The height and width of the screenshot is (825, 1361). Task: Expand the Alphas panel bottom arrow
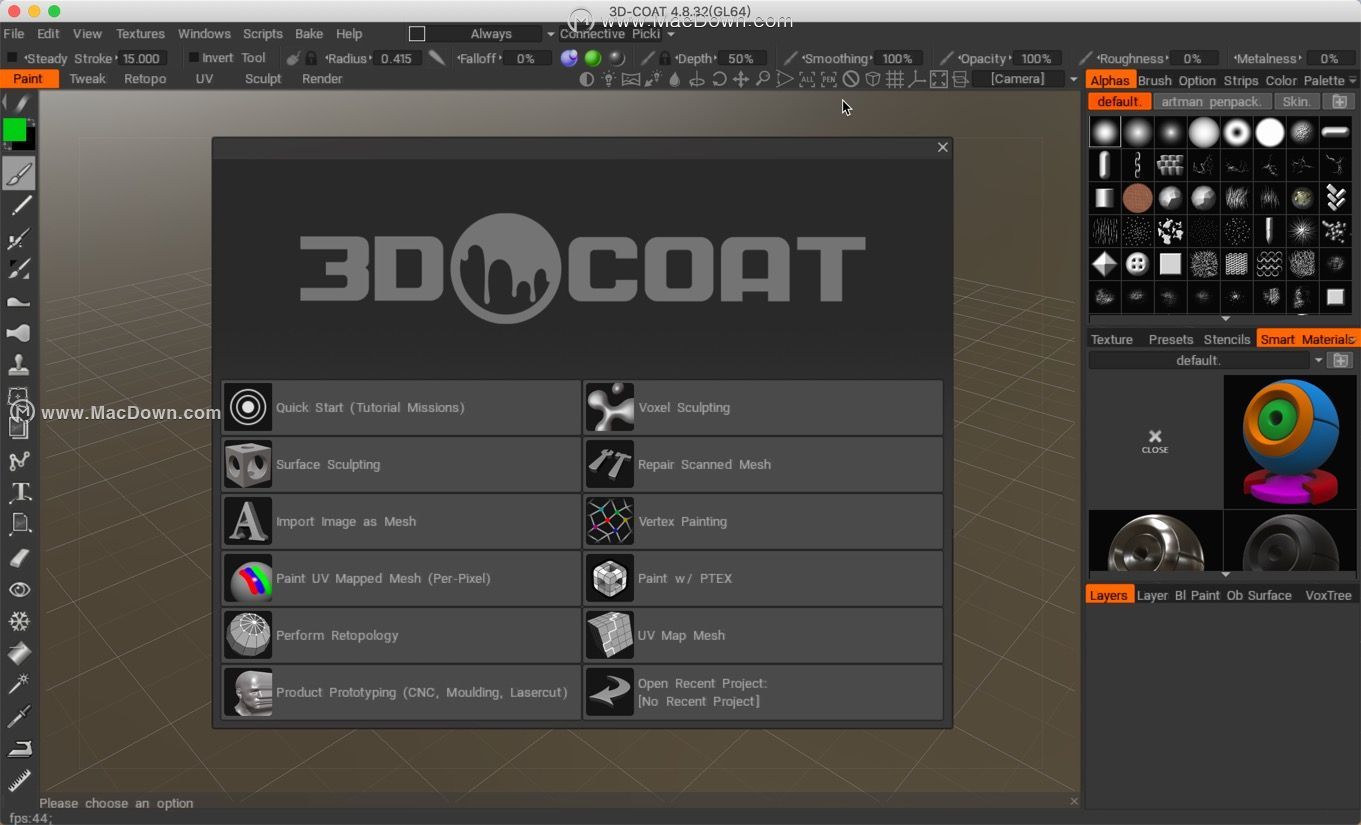click(1226, 319)
